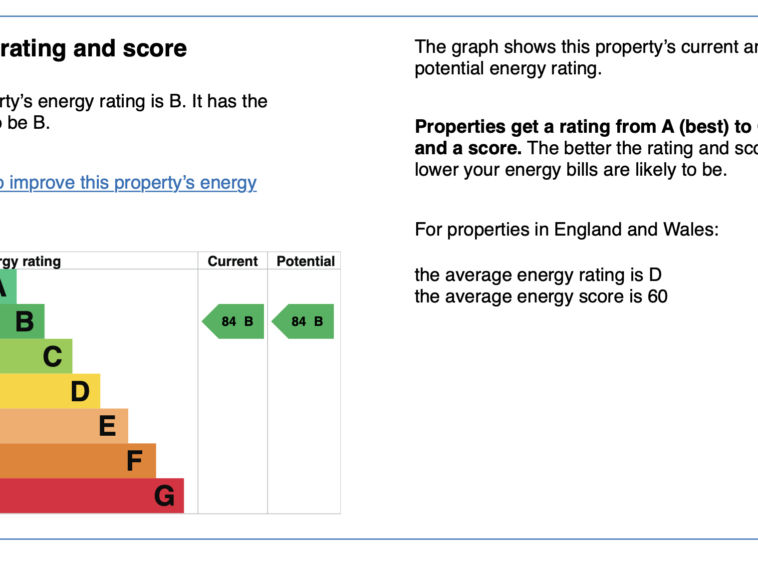Screen dimensions: 758x564
Task: Click the Current column header
Action: (x=233, y=261)
